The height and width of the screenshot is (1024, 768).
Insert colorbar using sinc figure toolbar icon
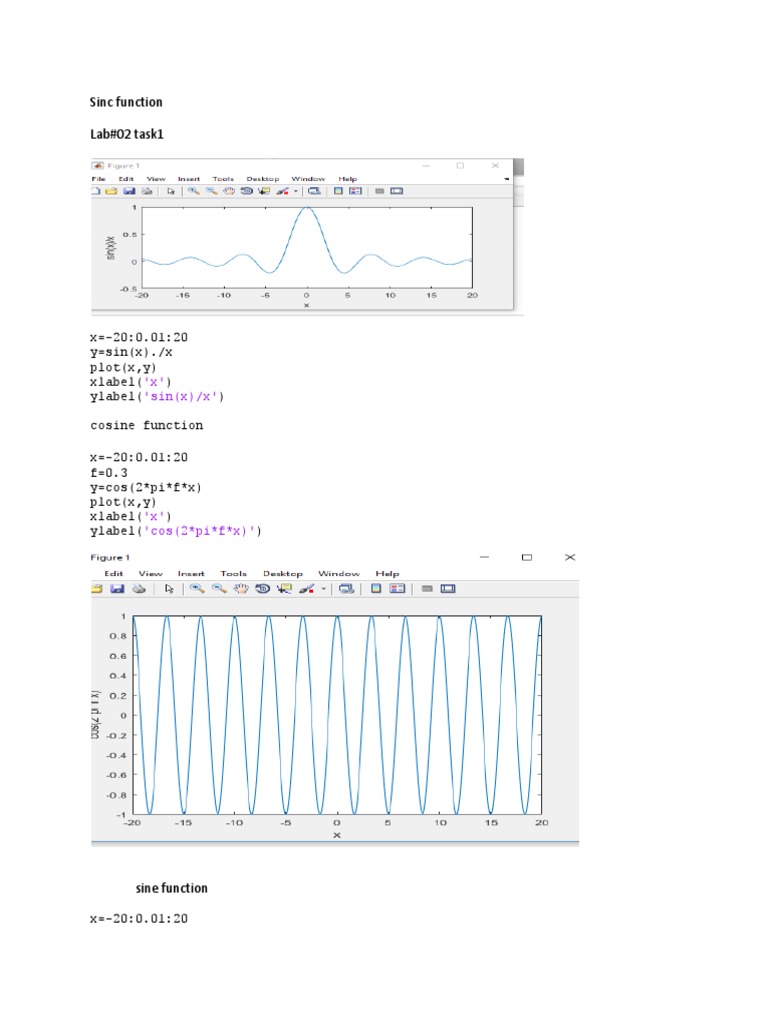(x=338, y=191)
